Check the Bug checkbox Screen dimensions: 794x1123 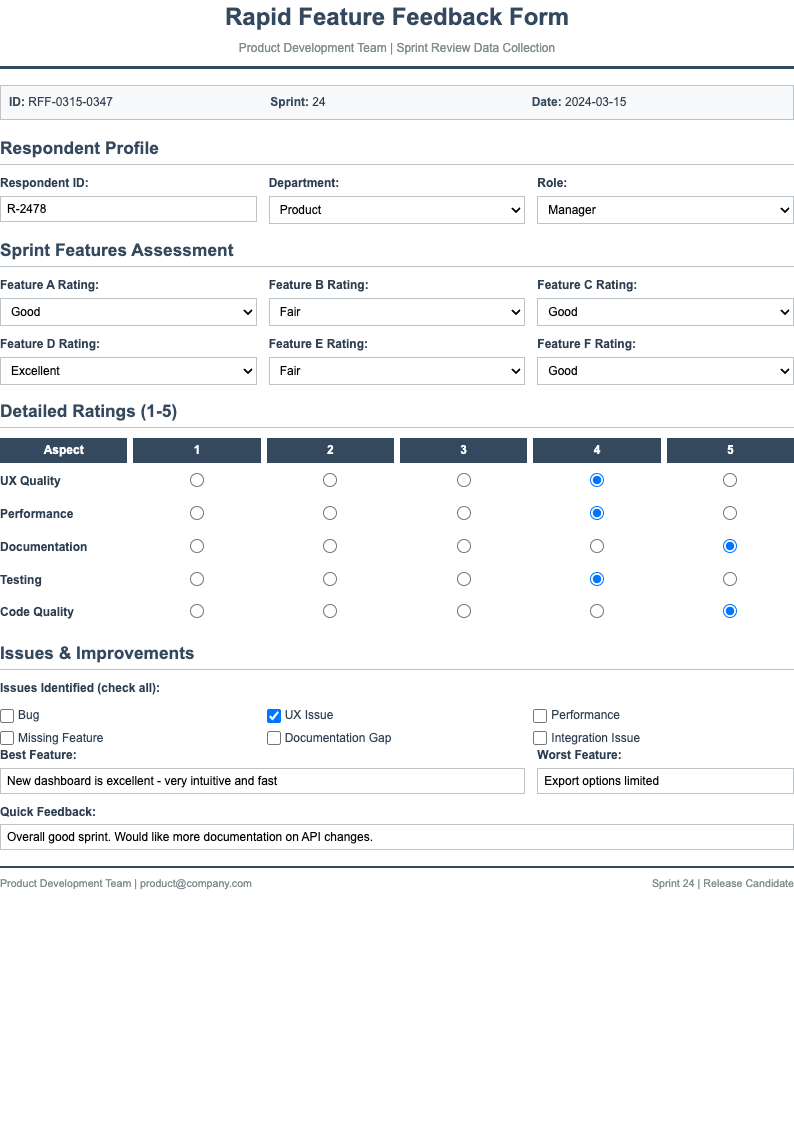click(x=7, y=715)
